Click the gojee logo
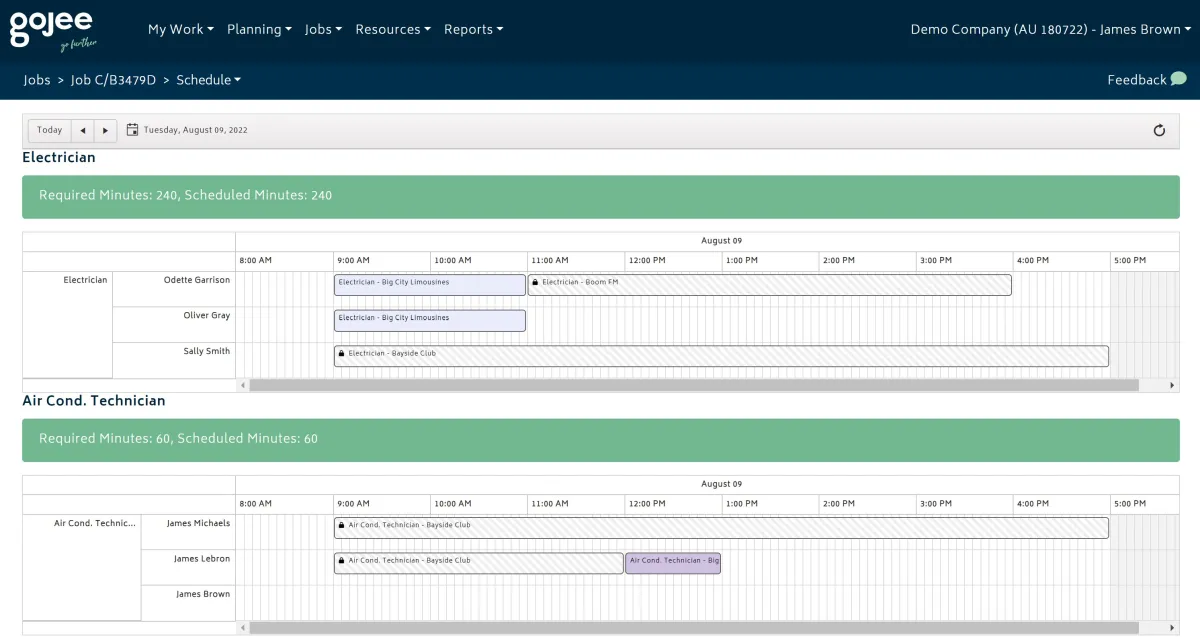 pyautogui.click(x=53, y=30)
